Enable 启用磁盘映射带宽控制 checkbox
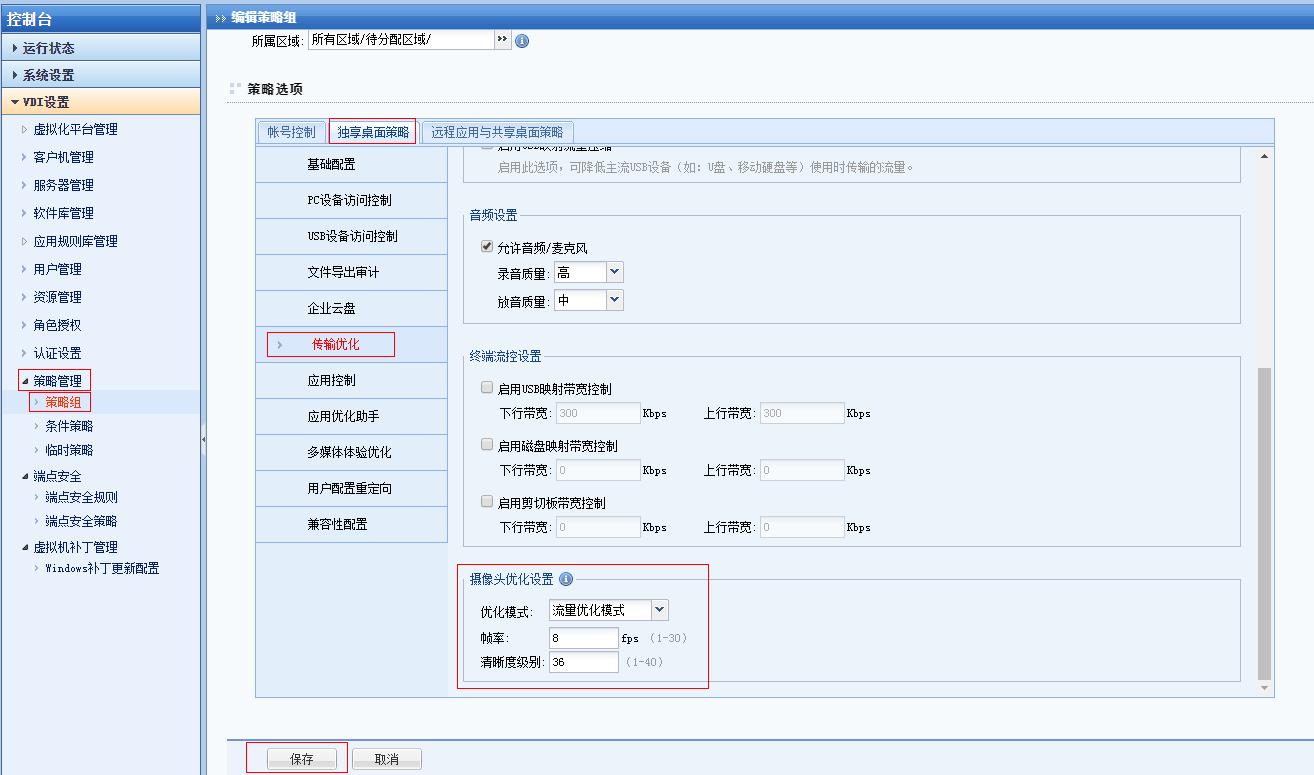Screen dimensions: 1314x775 (x=487, y=445)
